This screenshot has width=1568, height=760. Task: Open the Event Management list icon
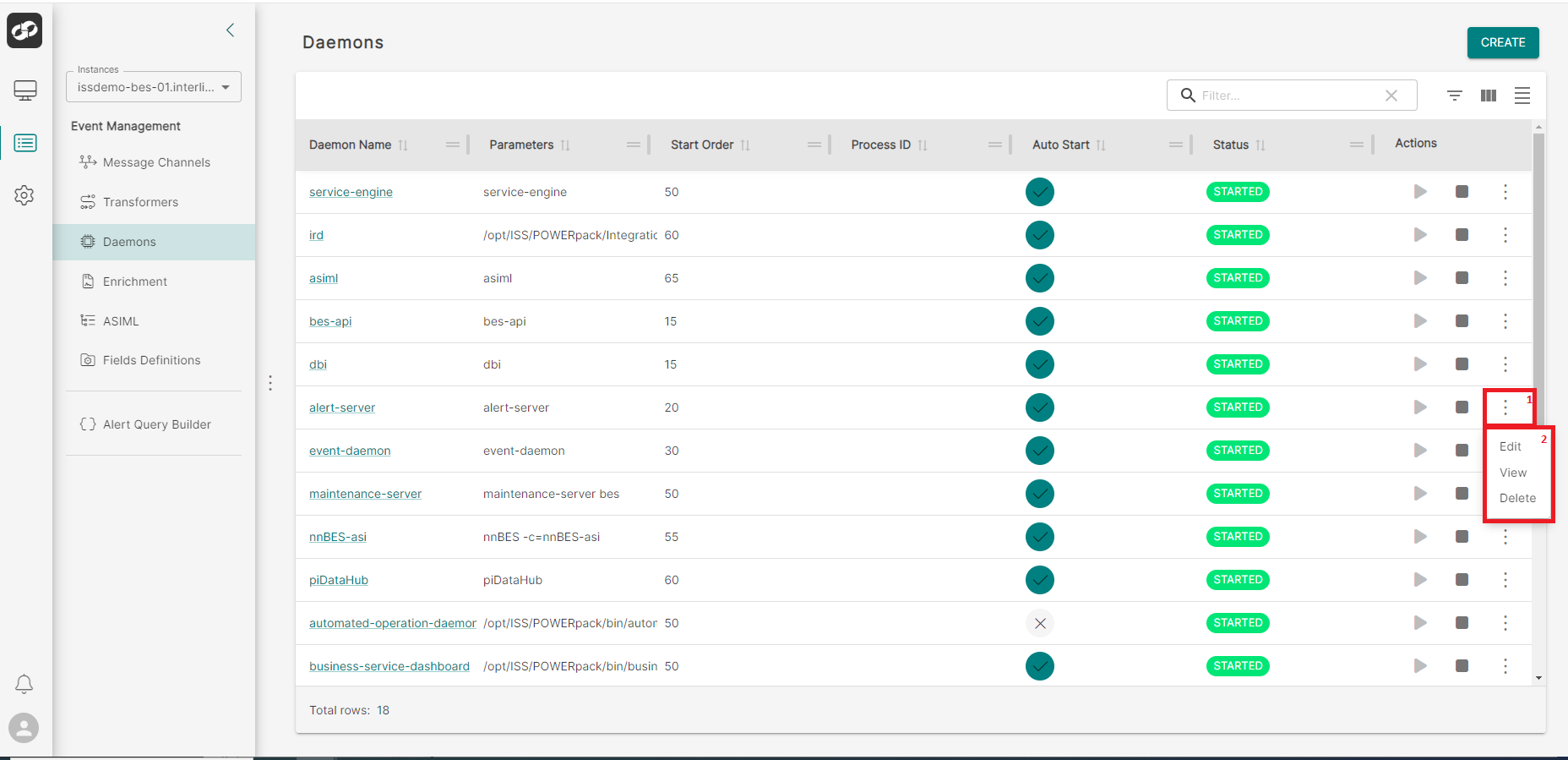[25, 143]
